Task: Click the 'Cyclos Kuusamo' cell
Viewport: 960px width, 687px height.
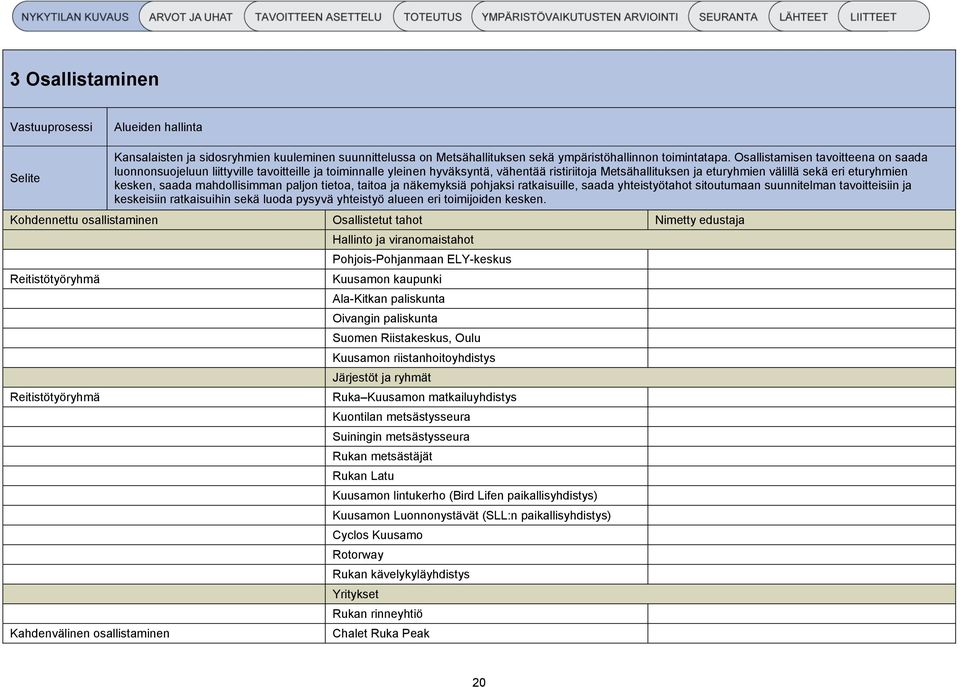Action: tap(486, 535)
